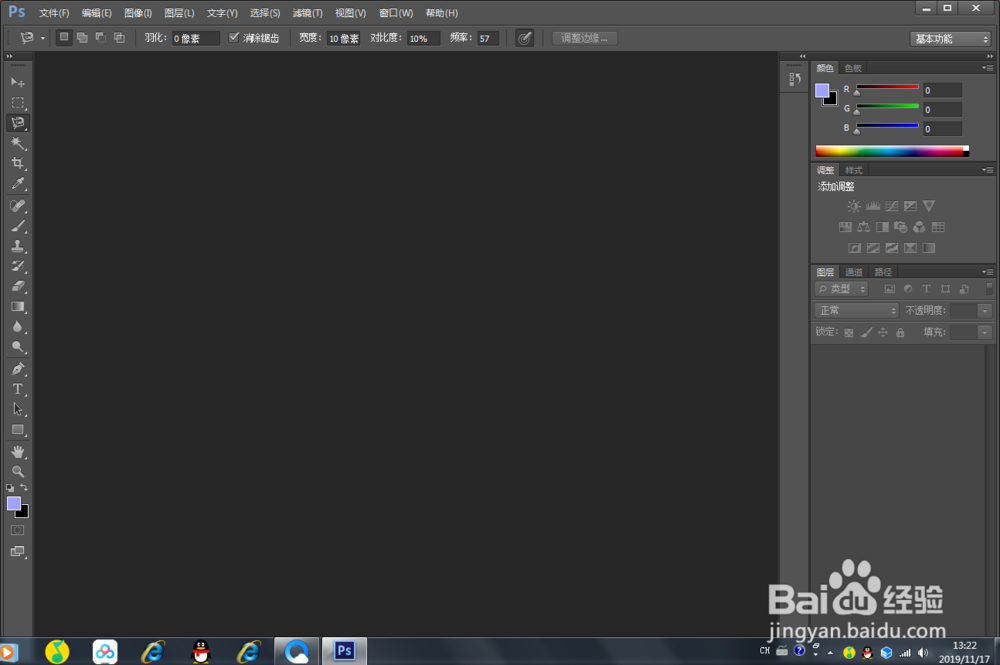Select the Rectangle shape tool
Screen dimensions: 1000x665
[17, 430]
